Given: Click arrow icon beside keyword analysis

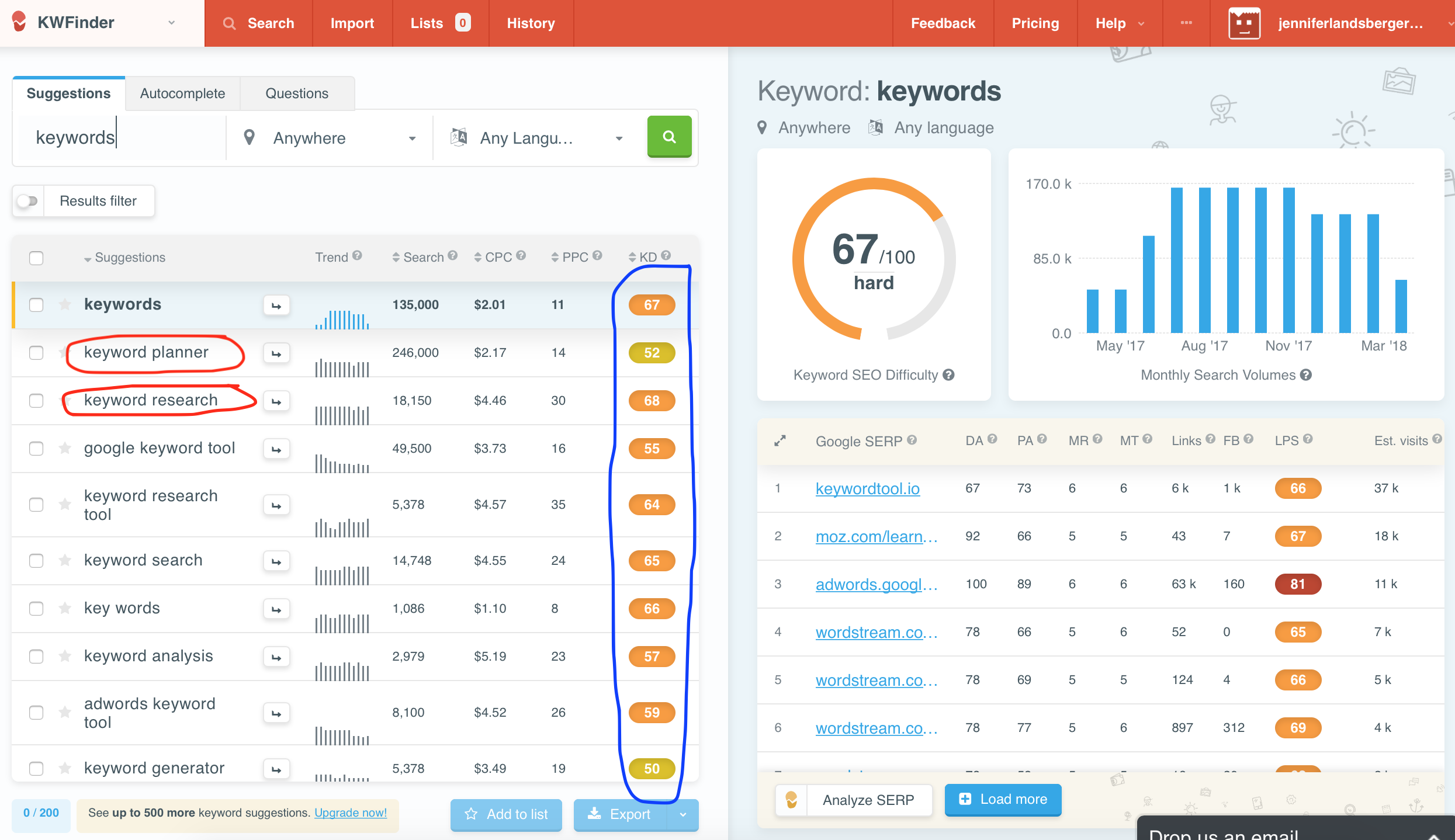Looking at the screenshot, I should (x=276, y=657).
